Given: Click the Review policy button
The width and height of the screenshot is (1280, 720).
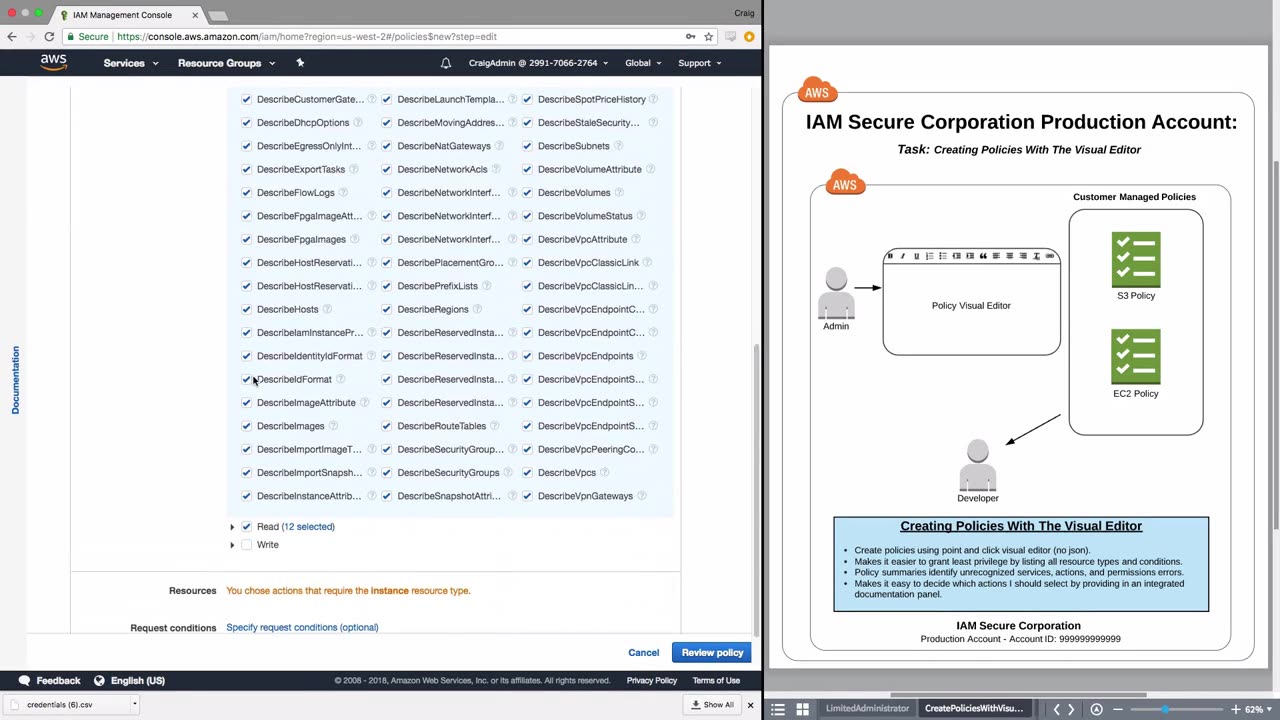Looking at the screenshot, I should pos(712,653).
